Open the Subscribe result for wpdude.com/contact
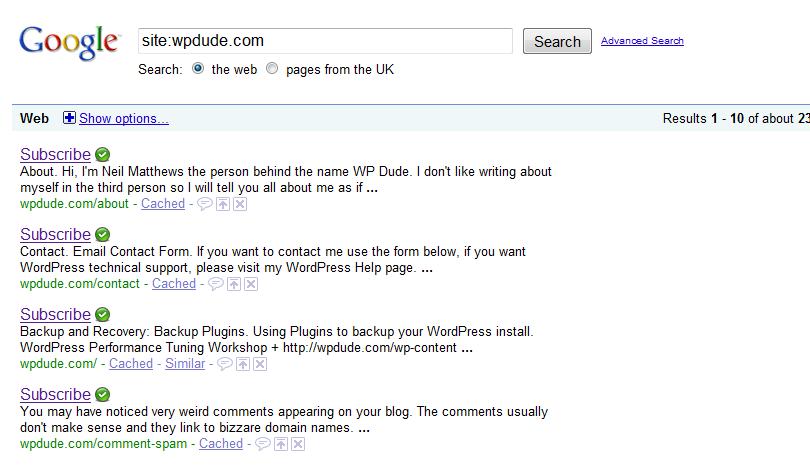Screen dimensions: 810x465 (x=55, y=235)
